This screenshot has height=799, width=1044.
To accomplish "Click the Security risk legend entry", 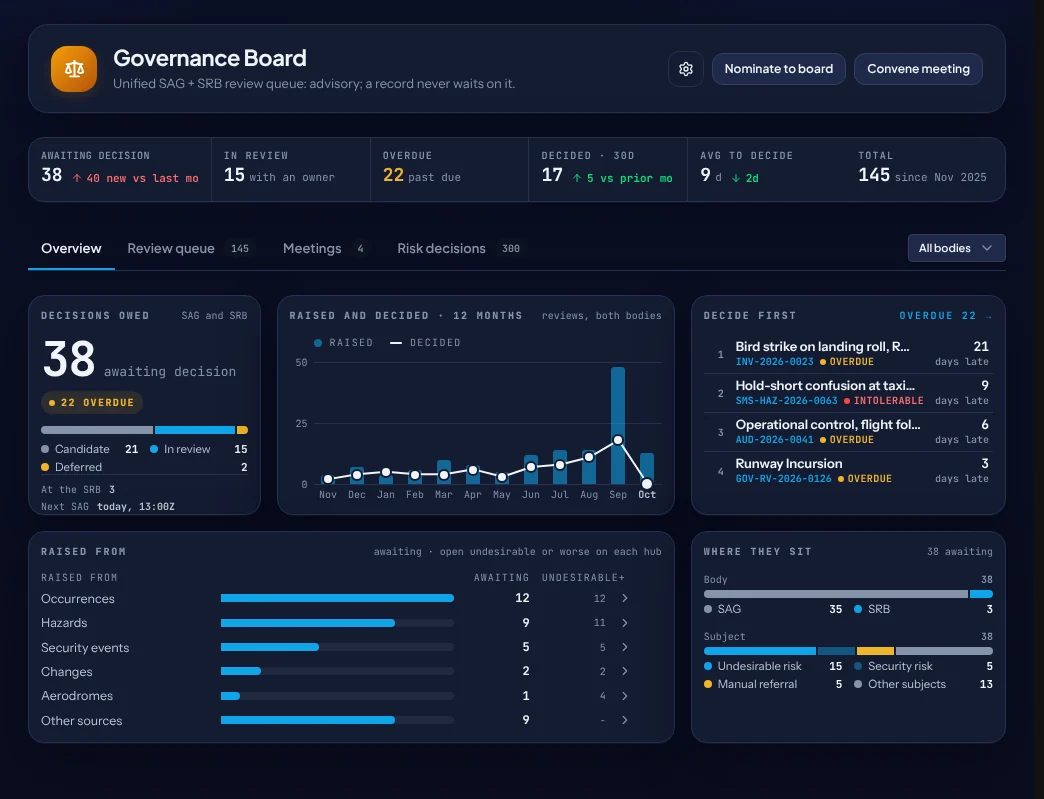I will point(923,666).
